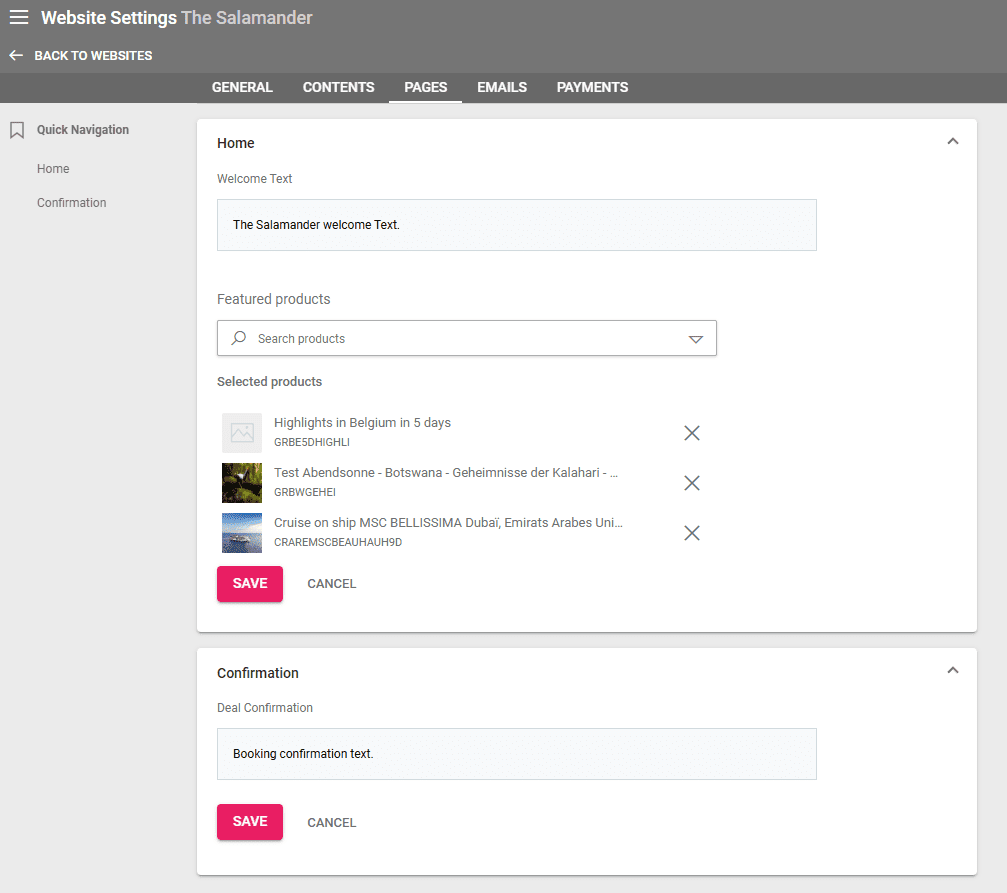Open the hamburger menu
The height and width of the screenshot is (893, 1007).
(19, 18)
